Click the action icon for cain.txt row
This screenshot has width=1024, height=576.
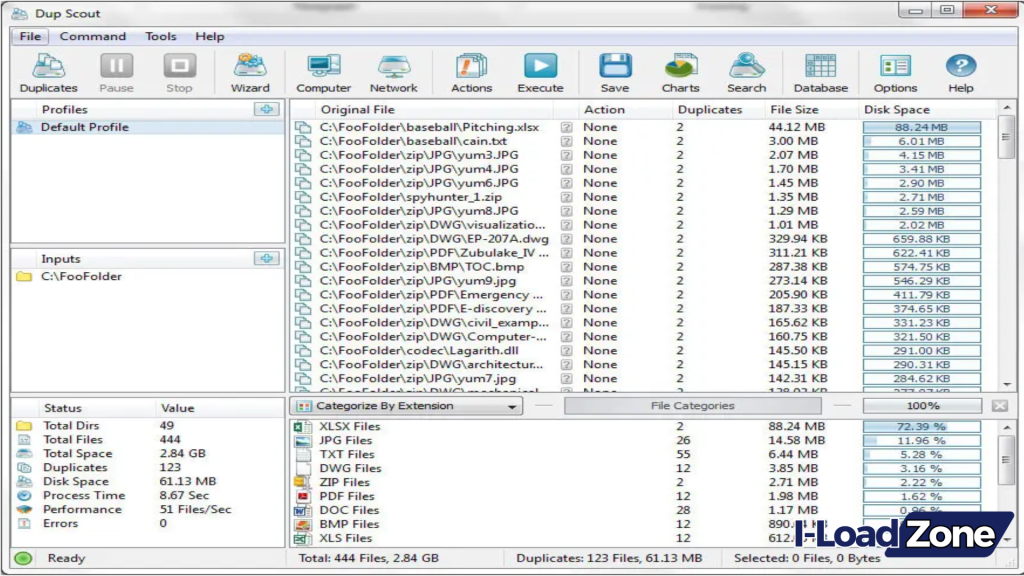point(566,141)
